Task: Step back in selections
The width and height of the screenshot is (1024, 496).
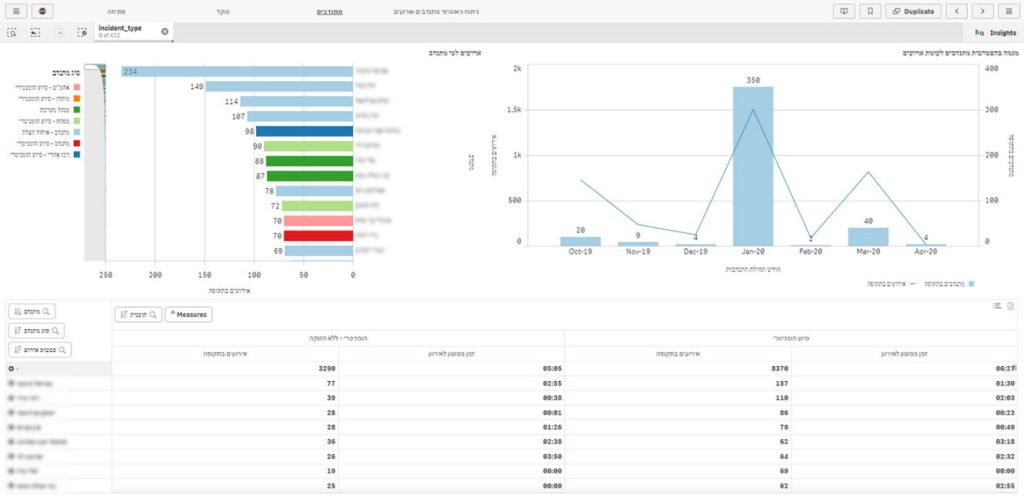Action: [35, 32]
